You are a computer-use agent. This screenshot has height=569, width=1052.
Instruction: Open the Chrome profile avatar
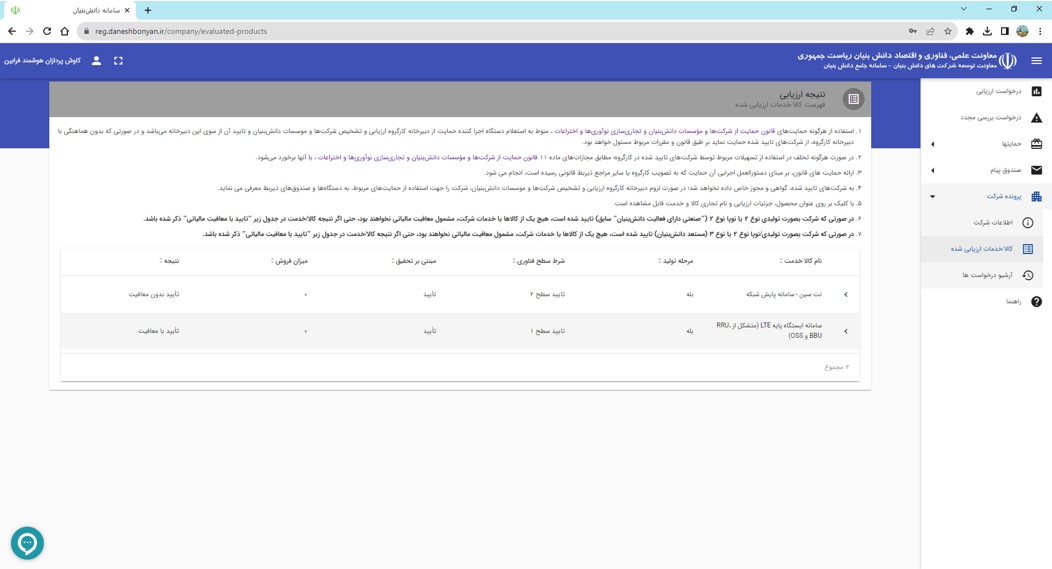(x=1022, y=31)
